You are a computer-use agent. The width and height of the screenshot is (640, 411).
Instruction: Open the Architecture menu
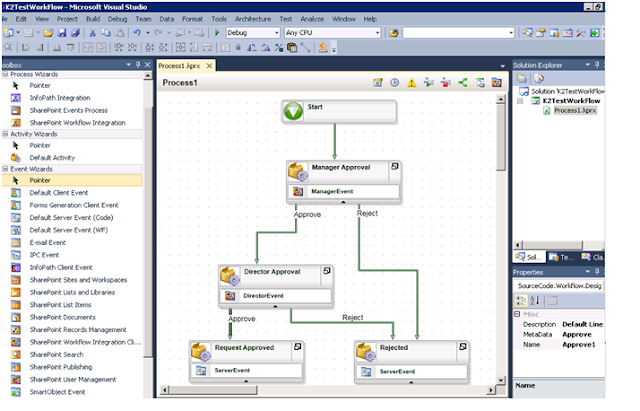point(253,19)
